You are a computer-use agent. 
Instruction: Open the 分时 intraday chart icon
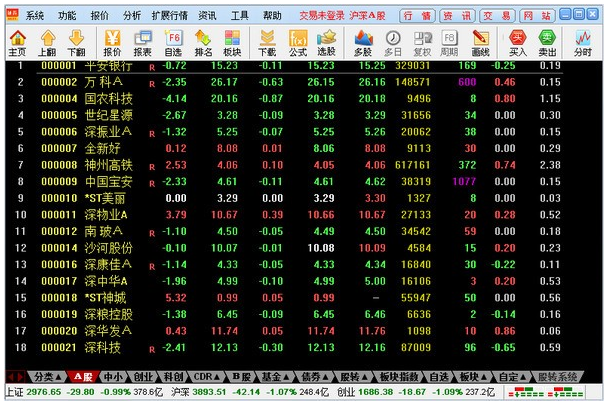coord(583,43)
